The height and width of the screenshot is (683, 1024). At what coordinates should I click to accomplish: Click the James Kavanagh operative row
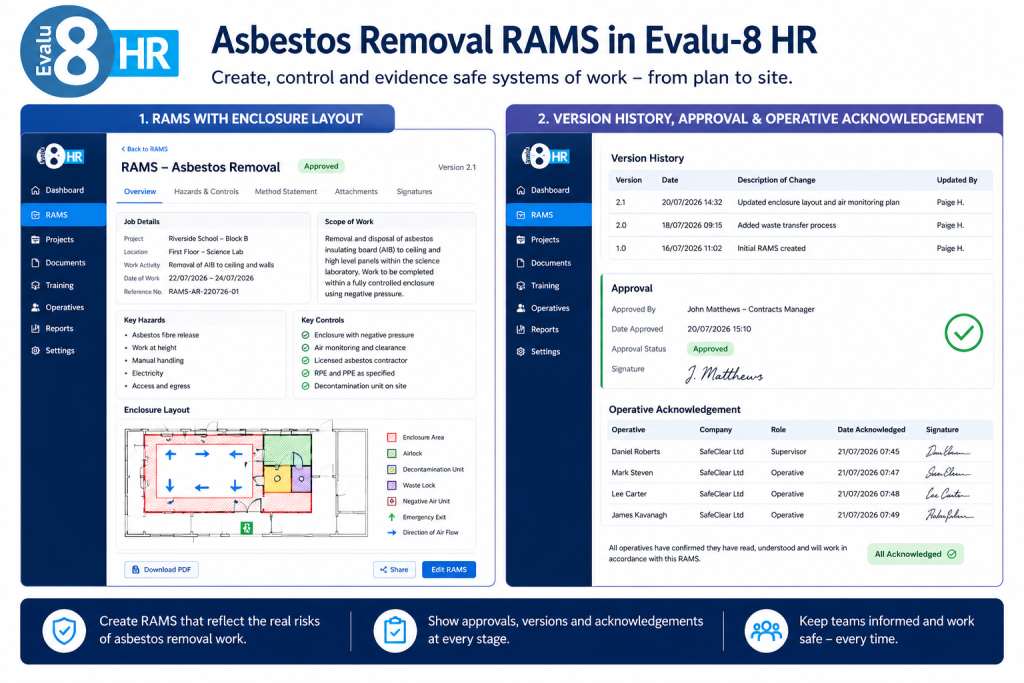pos(801,515)
